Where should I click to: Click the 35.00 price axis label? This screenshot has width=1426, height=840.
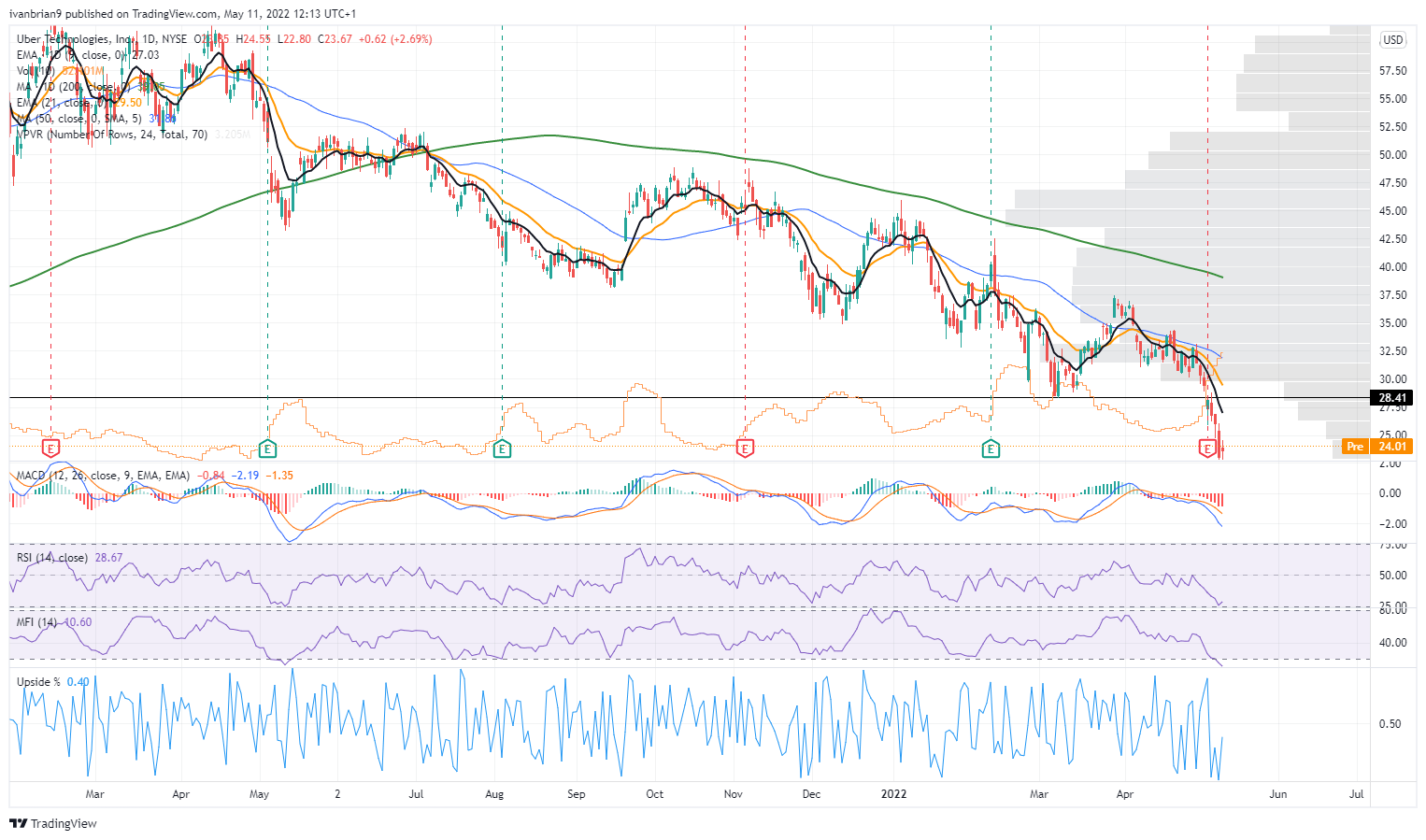[x=1392, y=323]
